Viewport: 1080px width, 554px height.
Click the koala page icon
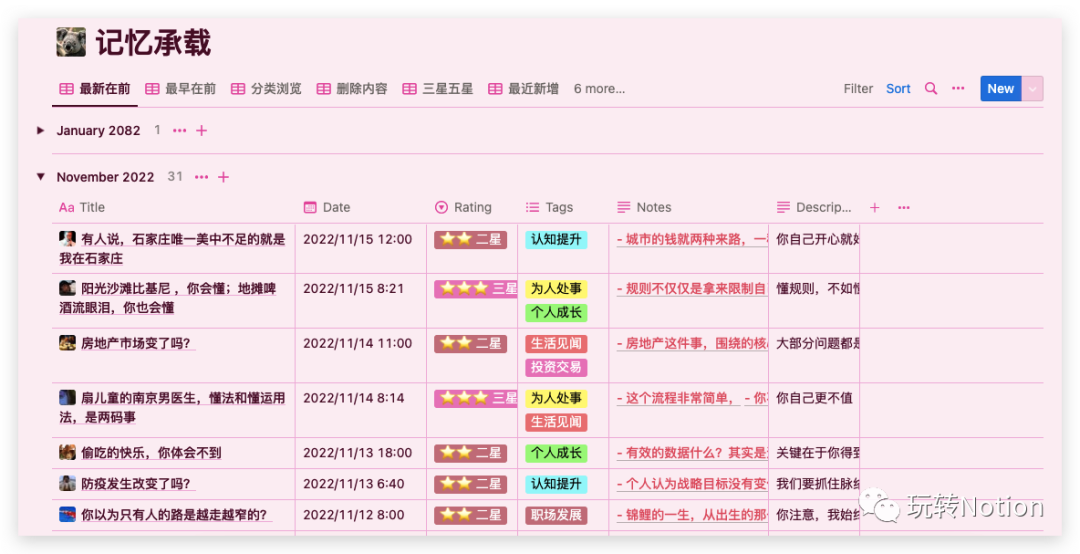click(71, 42)
